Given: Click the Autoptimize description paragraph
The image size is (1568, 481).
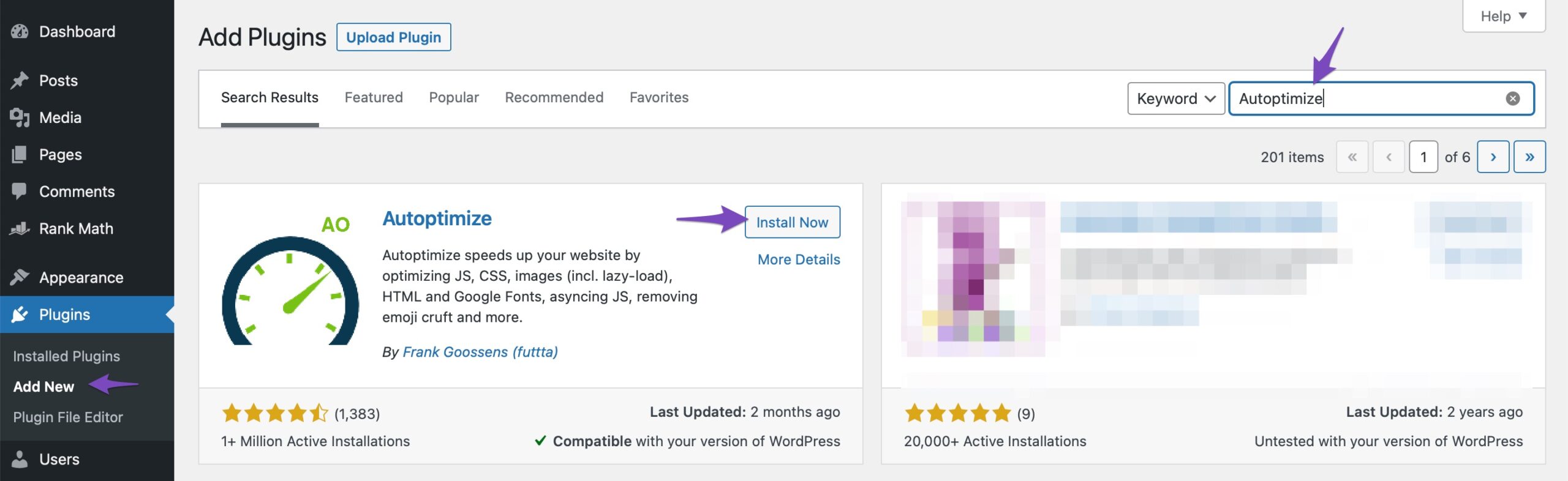Looking at the screenshot, I should pyautogui.click(x=540, y=286).
